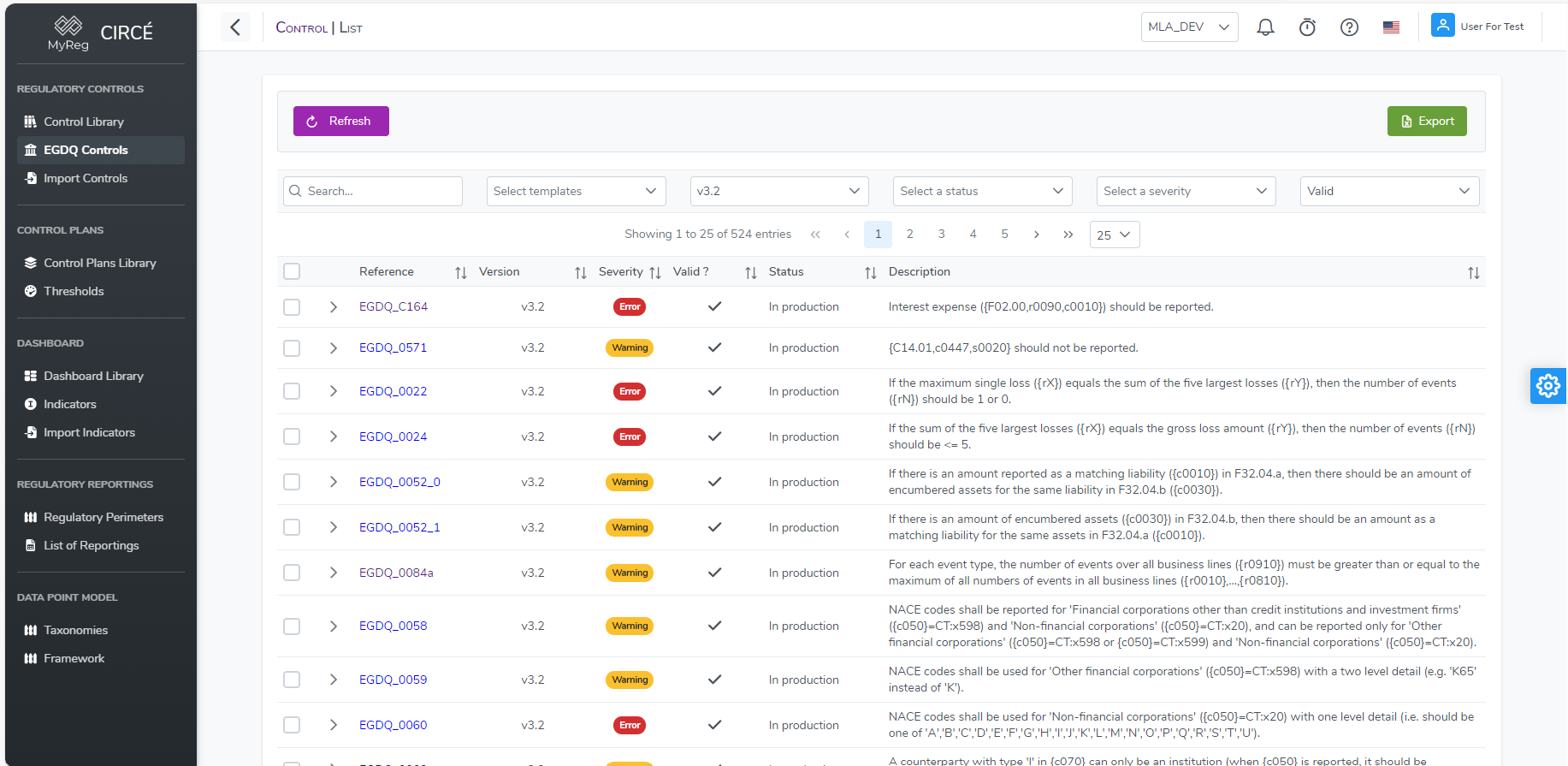Go to Taxonomies in sidebar
This screenshot has height=766, width=1568.
click(x=75, y=630)
